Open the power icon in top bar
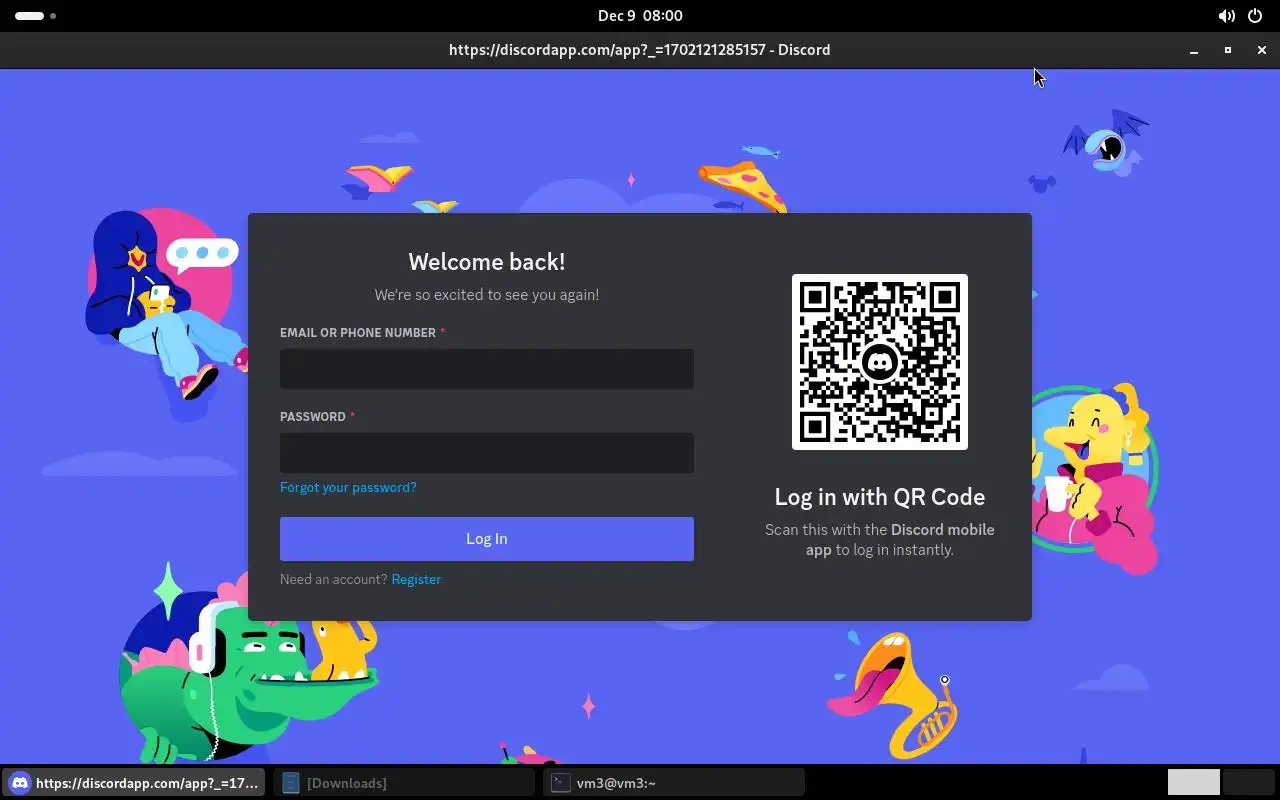The width and height of the screenshot is (1280, 800). [1255, 16]
